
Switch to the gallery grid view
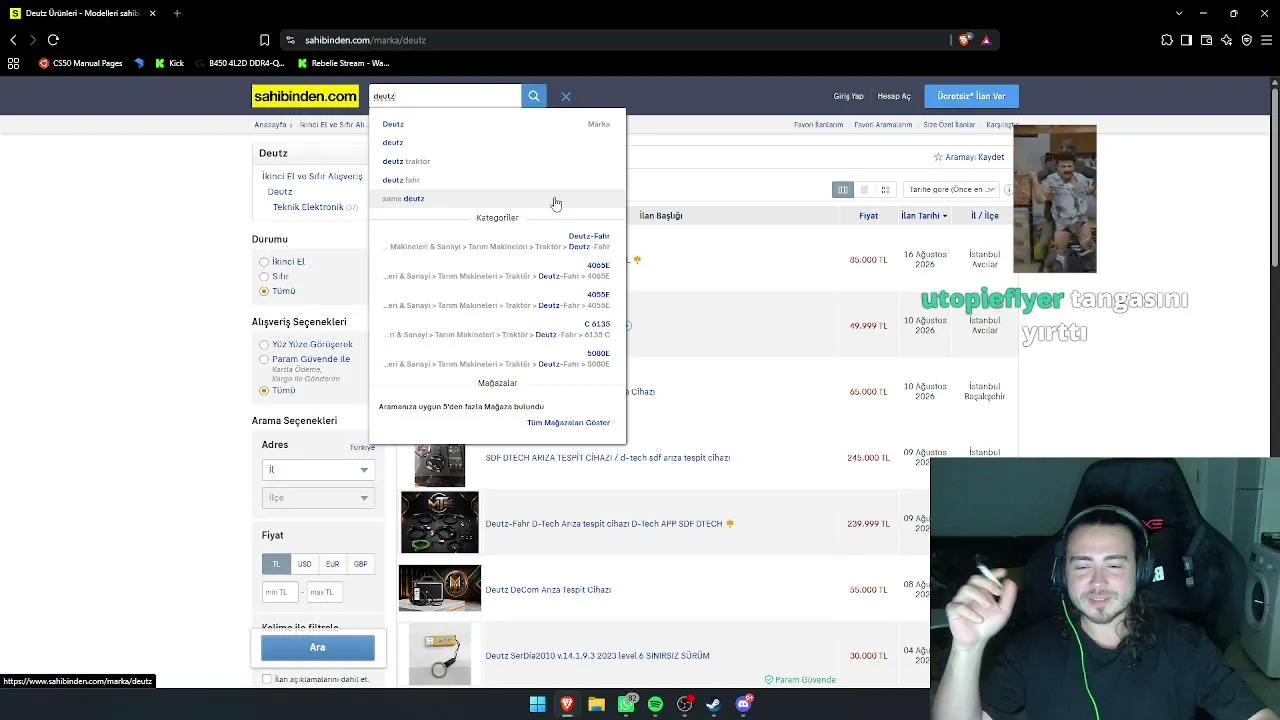(885, 190)
